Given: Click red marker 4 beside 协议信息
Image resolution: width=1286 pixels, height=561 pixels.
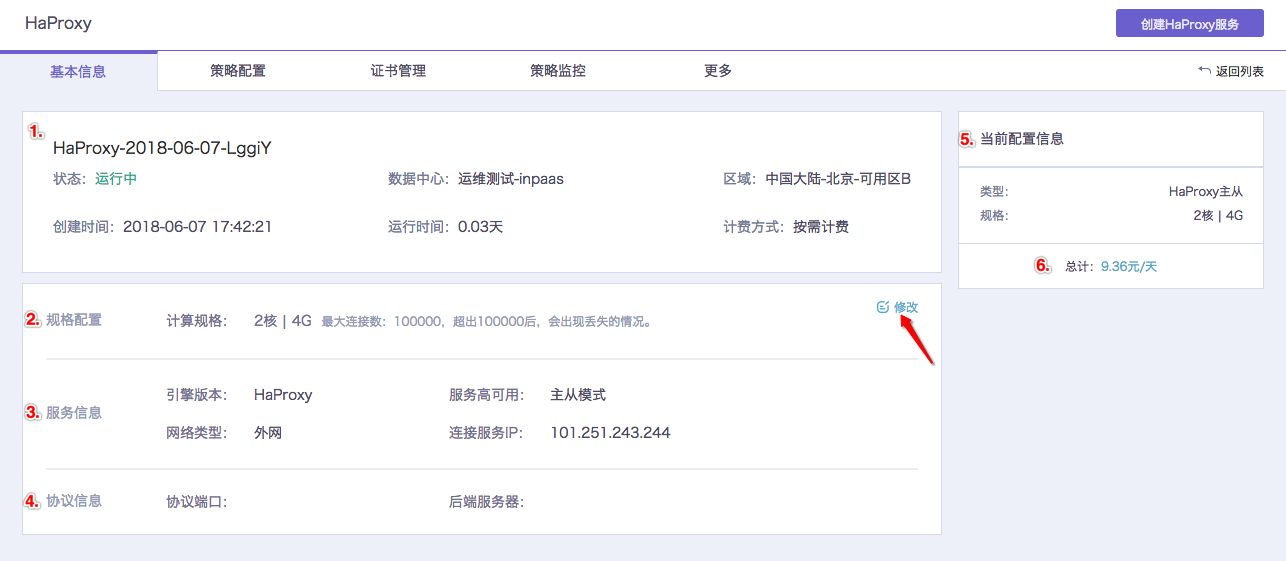Looking at the screenshot, I should [33, 500].
